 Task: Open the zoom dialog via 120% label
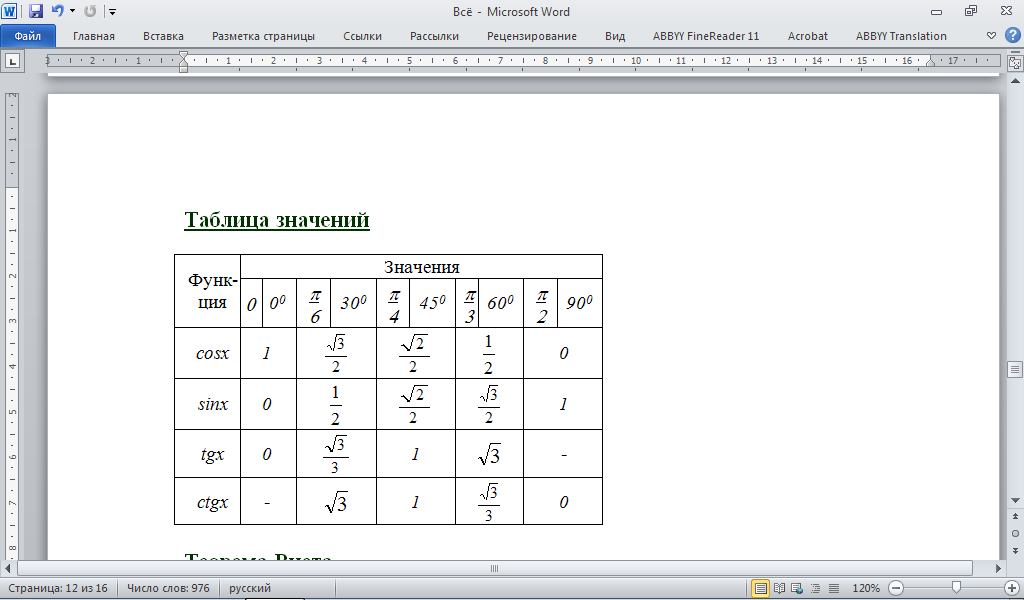(866, 588)
